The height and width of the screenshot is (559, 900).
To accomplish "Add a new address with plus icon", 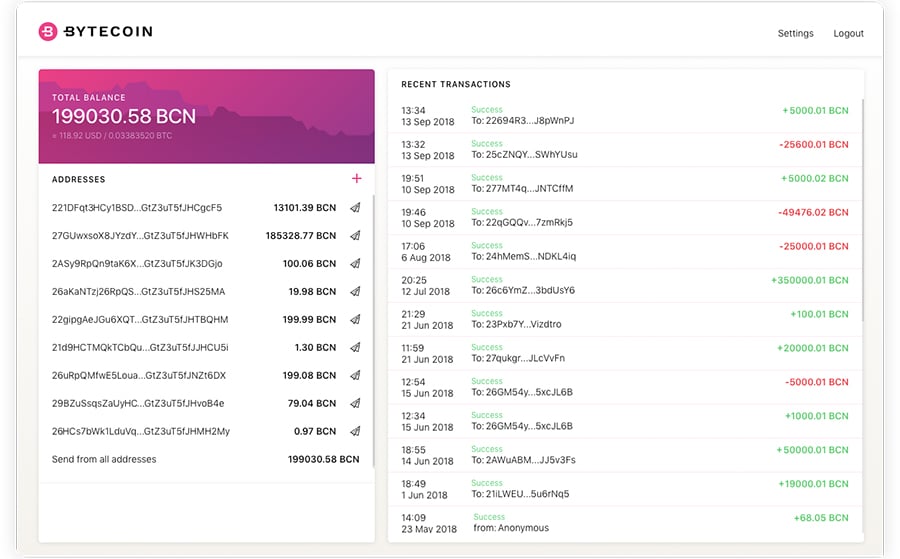I will pyautogui.click(x=356, y=179).
